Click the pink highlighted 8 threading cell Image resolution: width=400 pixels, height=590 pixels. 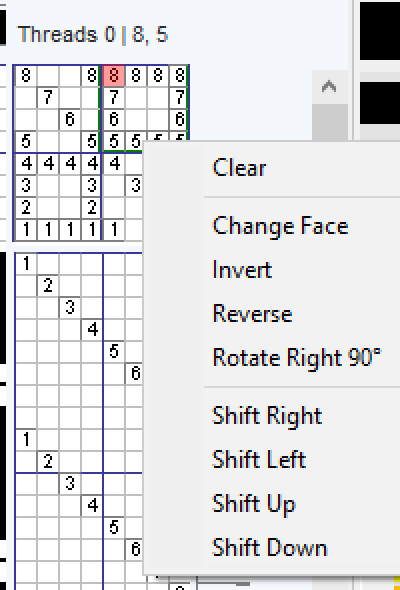click(114, 76)
